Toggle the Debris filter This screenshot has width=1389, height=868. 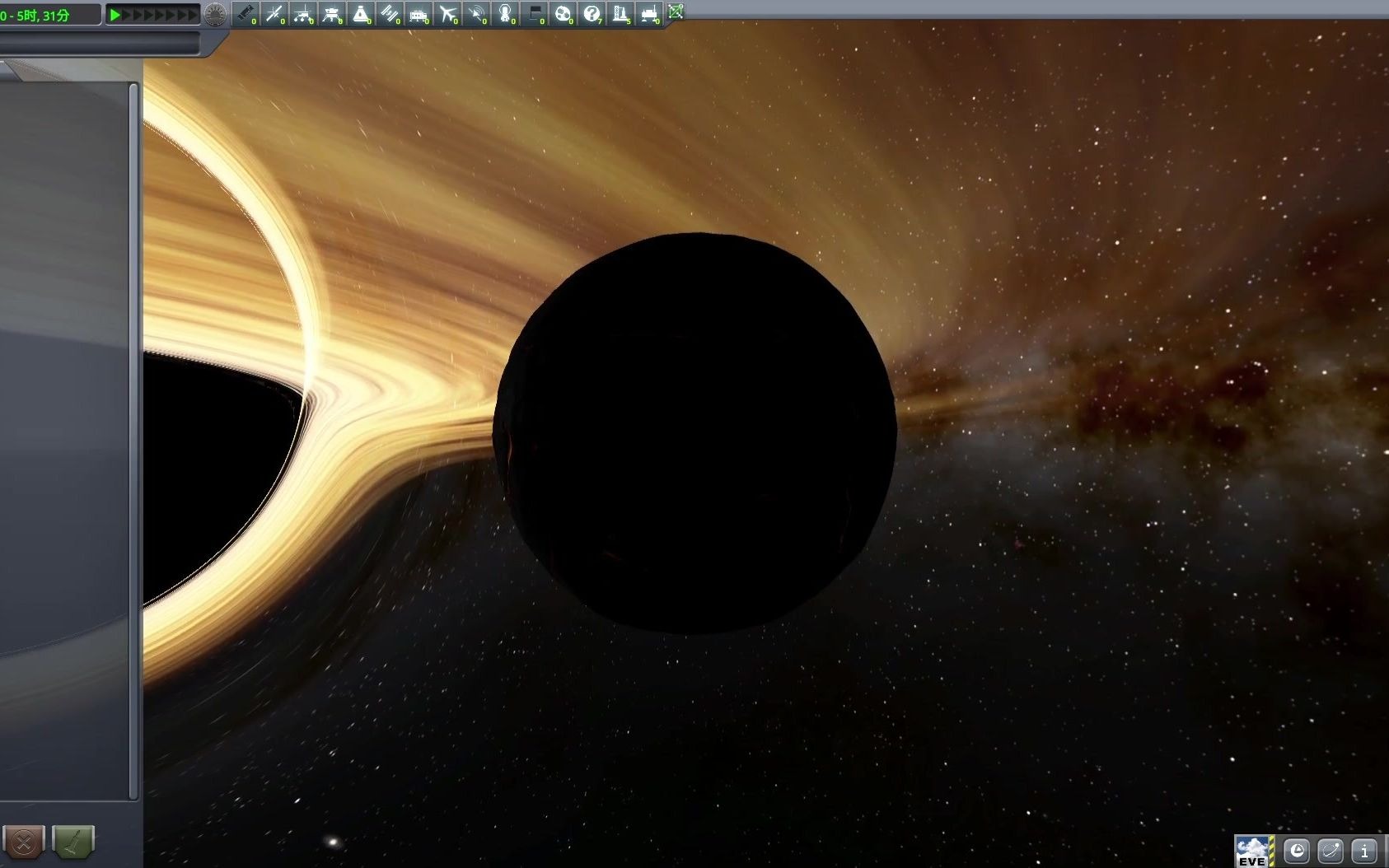tap(245, 13)
